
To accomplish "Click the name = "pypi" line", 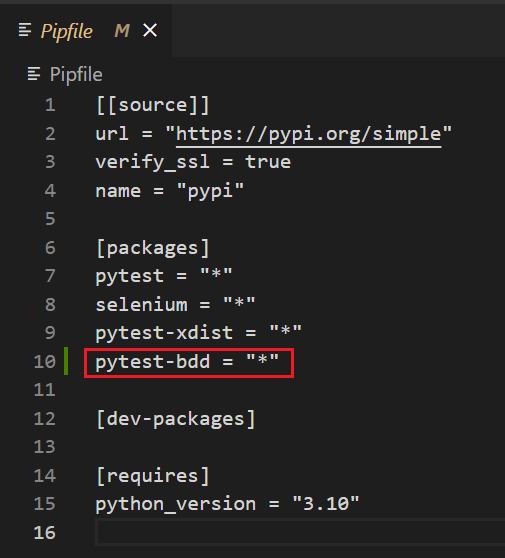I will coord(170,191).
